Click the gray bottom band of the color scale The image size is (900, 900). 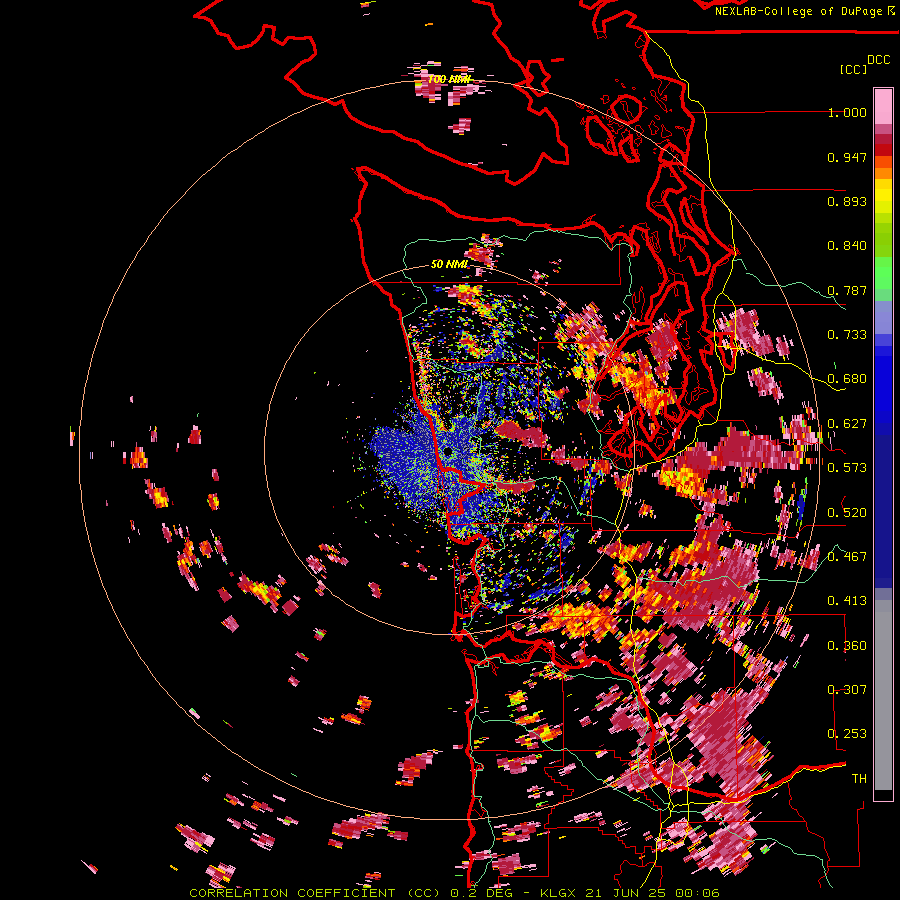pos(883,695)
